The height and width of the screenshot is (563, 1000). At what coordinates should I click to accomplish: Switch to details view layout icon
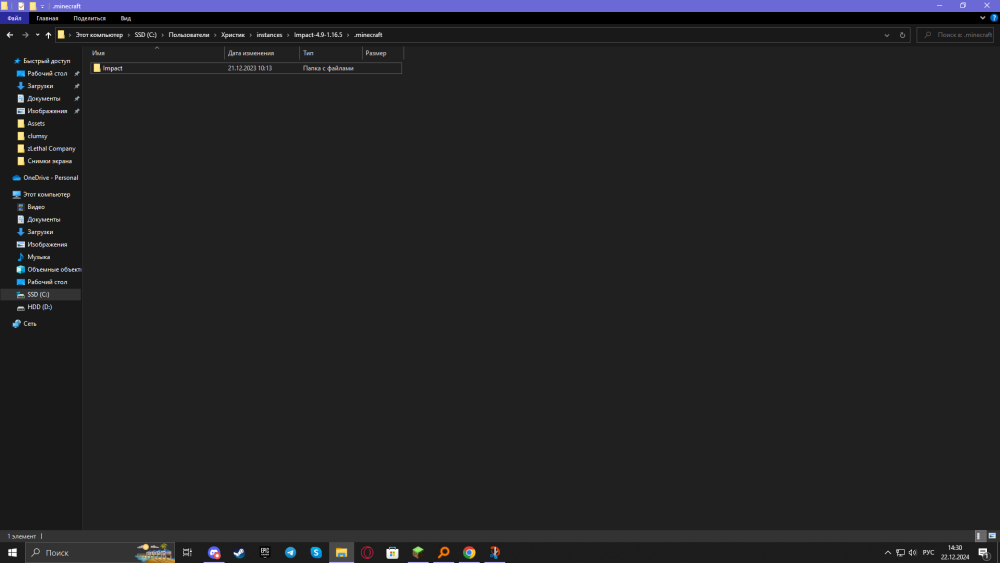(x=980, y=536)
